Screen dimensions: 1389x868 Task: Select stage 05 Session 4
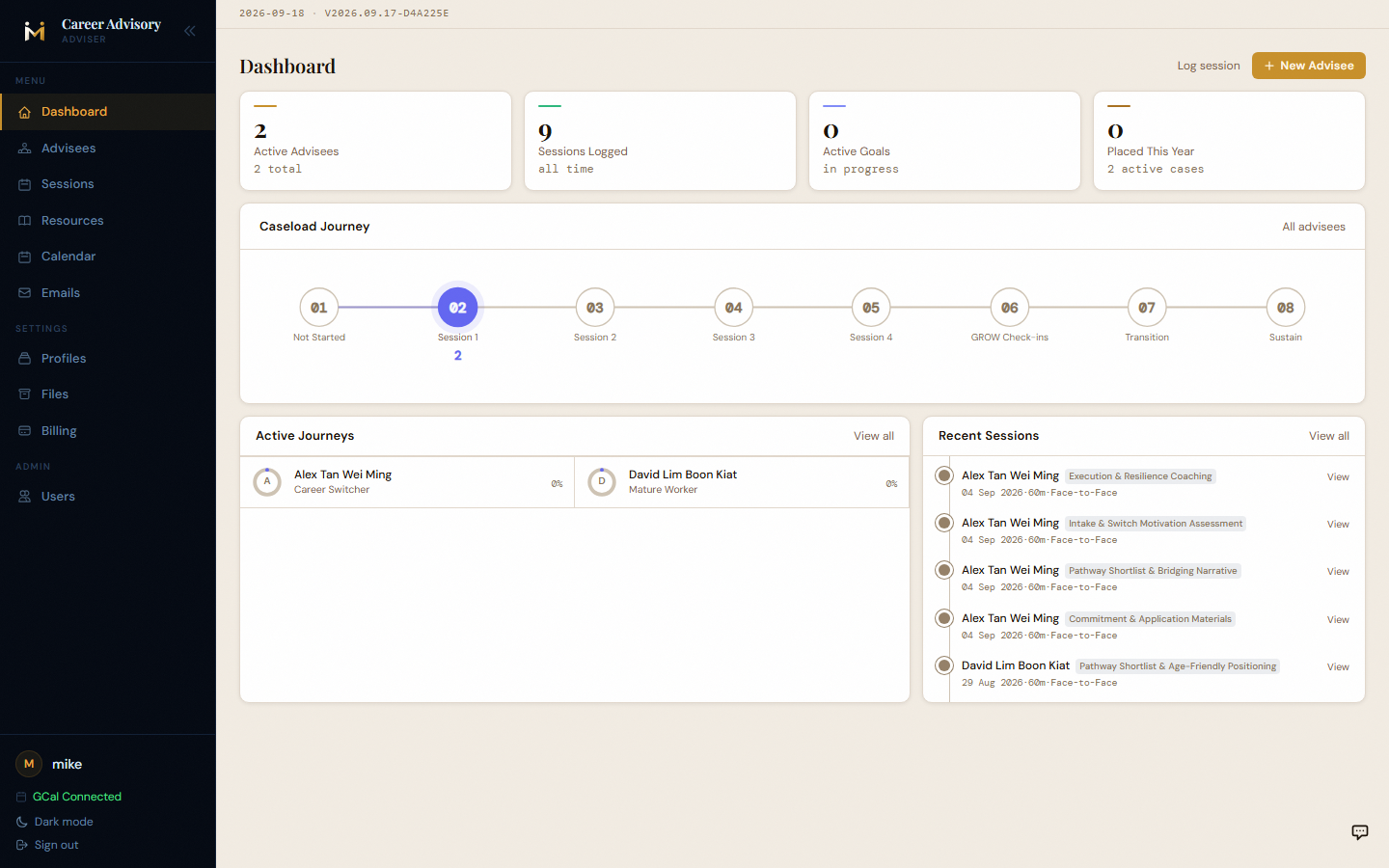coord(871,308)
